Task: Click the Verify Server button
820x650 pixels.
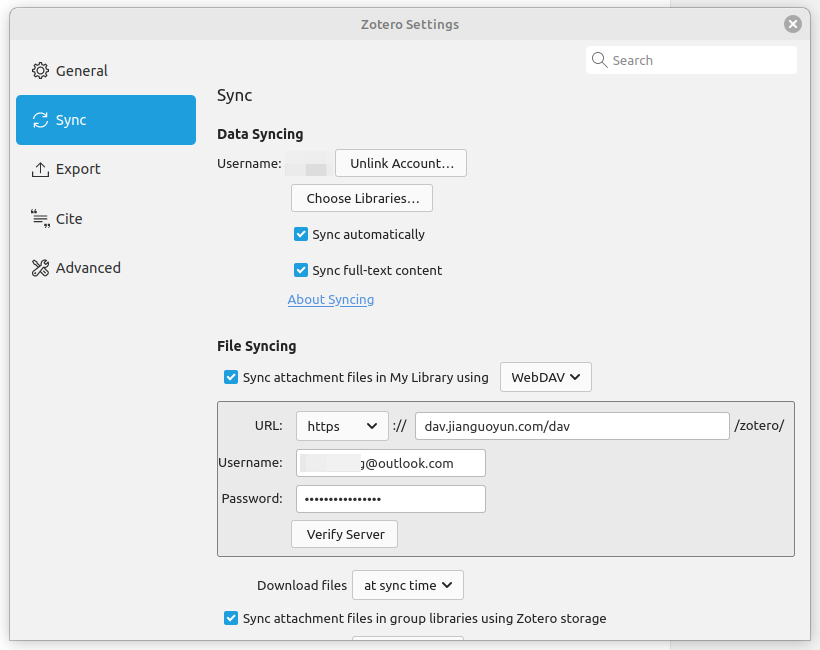Action: 345,534
